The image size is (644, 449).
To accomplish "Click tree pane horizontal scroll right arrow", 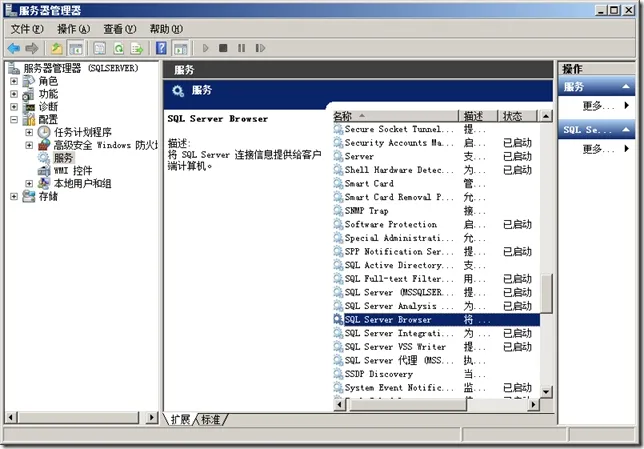I will pos(152,418).
